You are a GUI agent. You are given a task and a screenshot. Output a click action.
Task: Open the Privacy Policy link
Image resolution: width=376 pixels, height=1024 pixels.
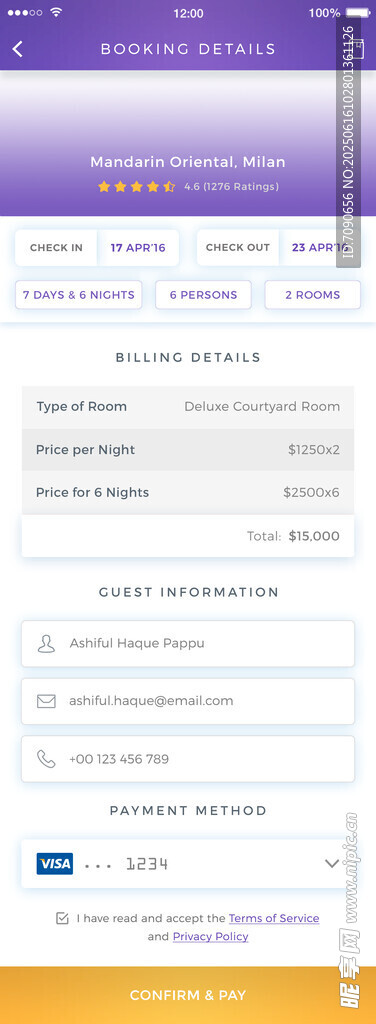click(x=210, y=936)
